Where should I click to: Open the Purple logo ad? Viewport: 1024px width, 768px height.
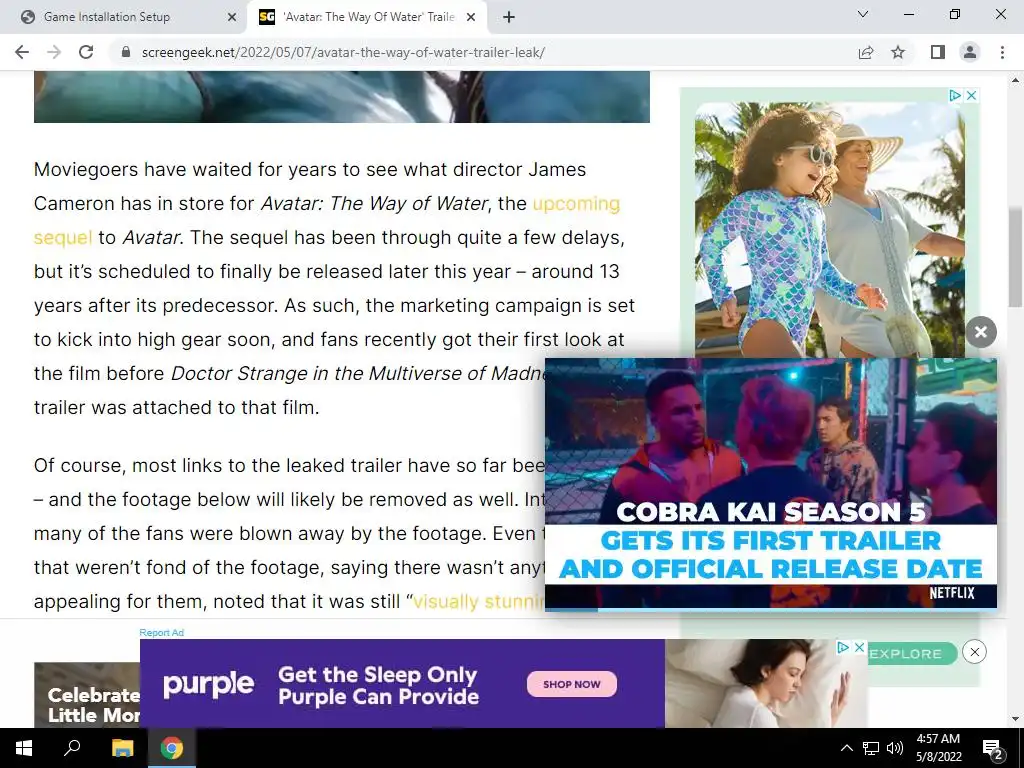208,683
